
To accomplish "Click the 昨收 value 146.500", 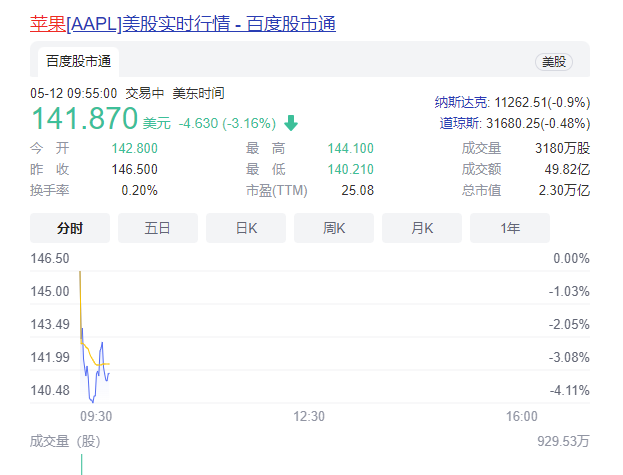I will [x=134, y=170].
